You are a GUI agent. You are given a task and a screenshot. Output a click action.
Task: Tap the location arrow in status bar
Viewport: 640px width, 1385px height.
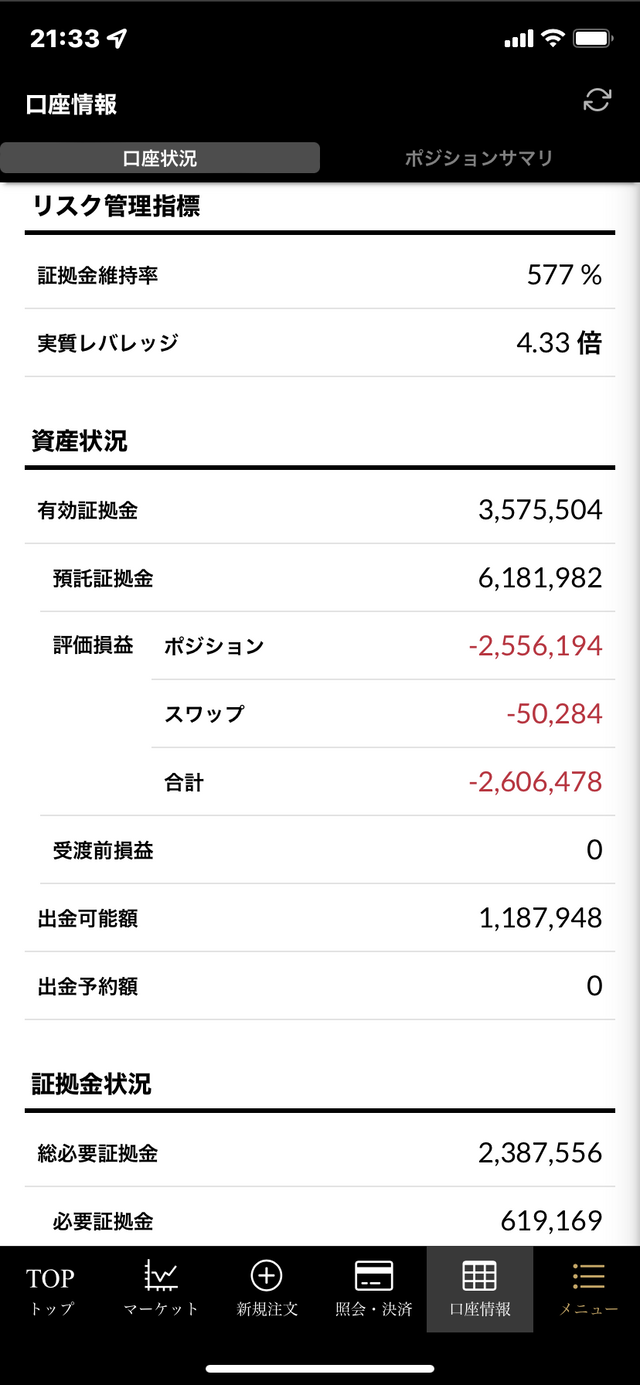118,39
